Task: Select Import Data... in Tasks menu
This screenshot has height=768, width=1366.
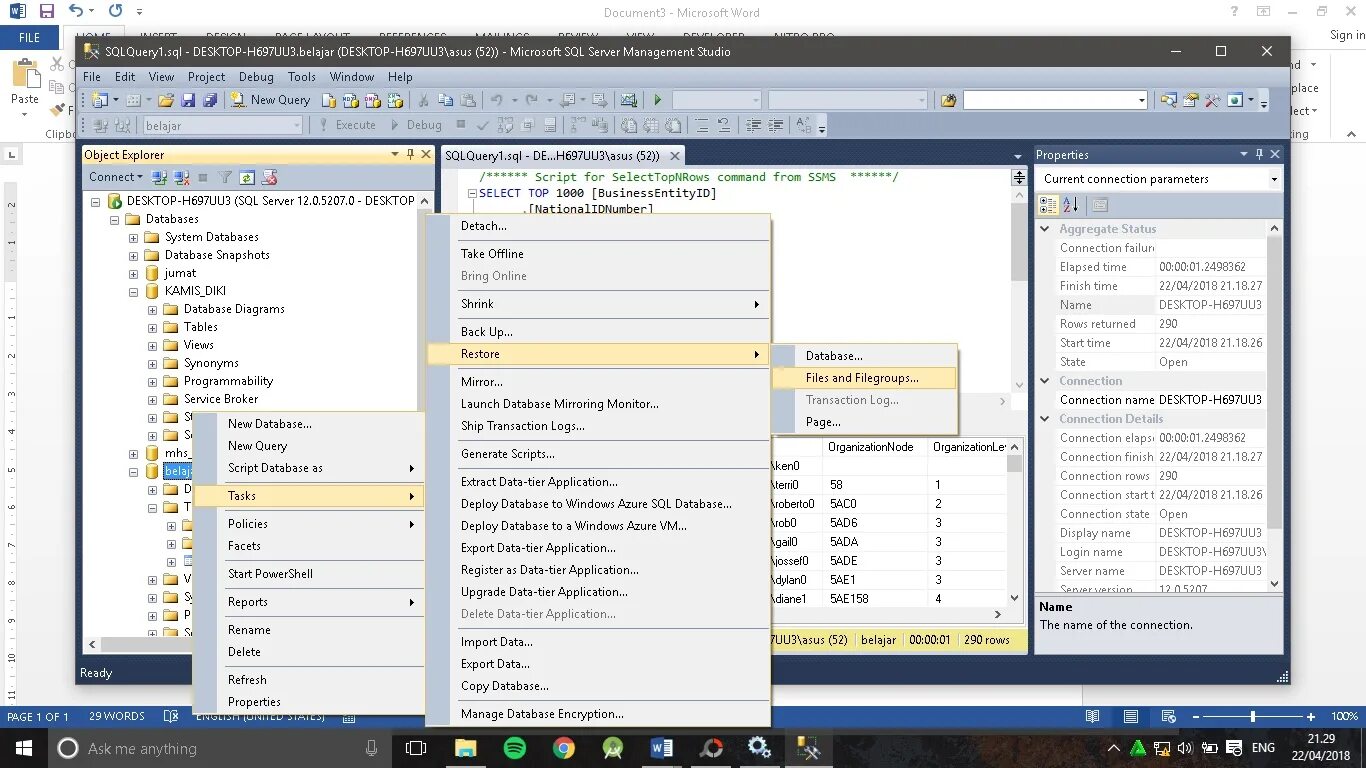Action: tap(598, 642)
